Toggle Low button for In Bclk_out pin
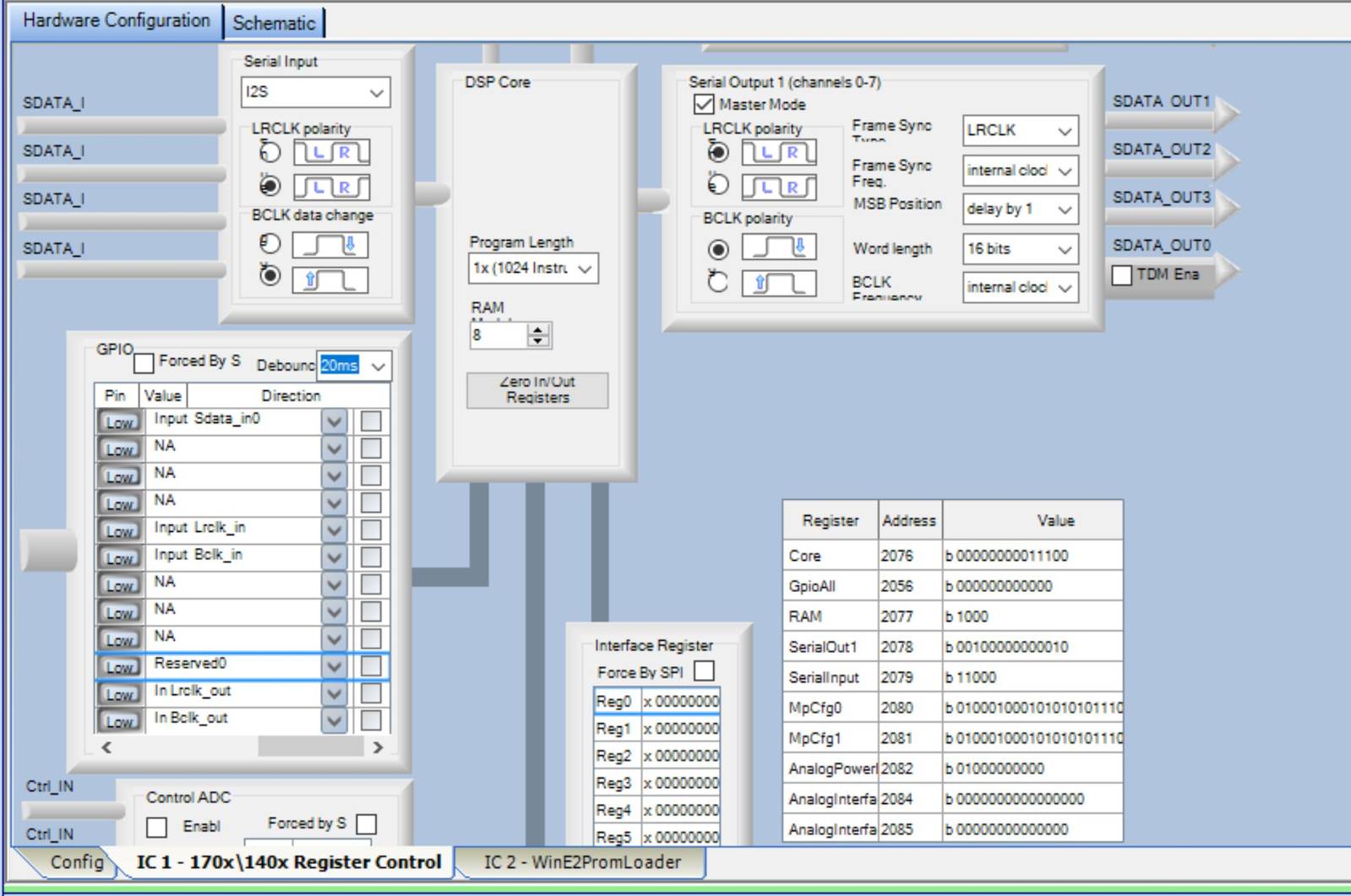1351x896 pixels. pos(120,721)
